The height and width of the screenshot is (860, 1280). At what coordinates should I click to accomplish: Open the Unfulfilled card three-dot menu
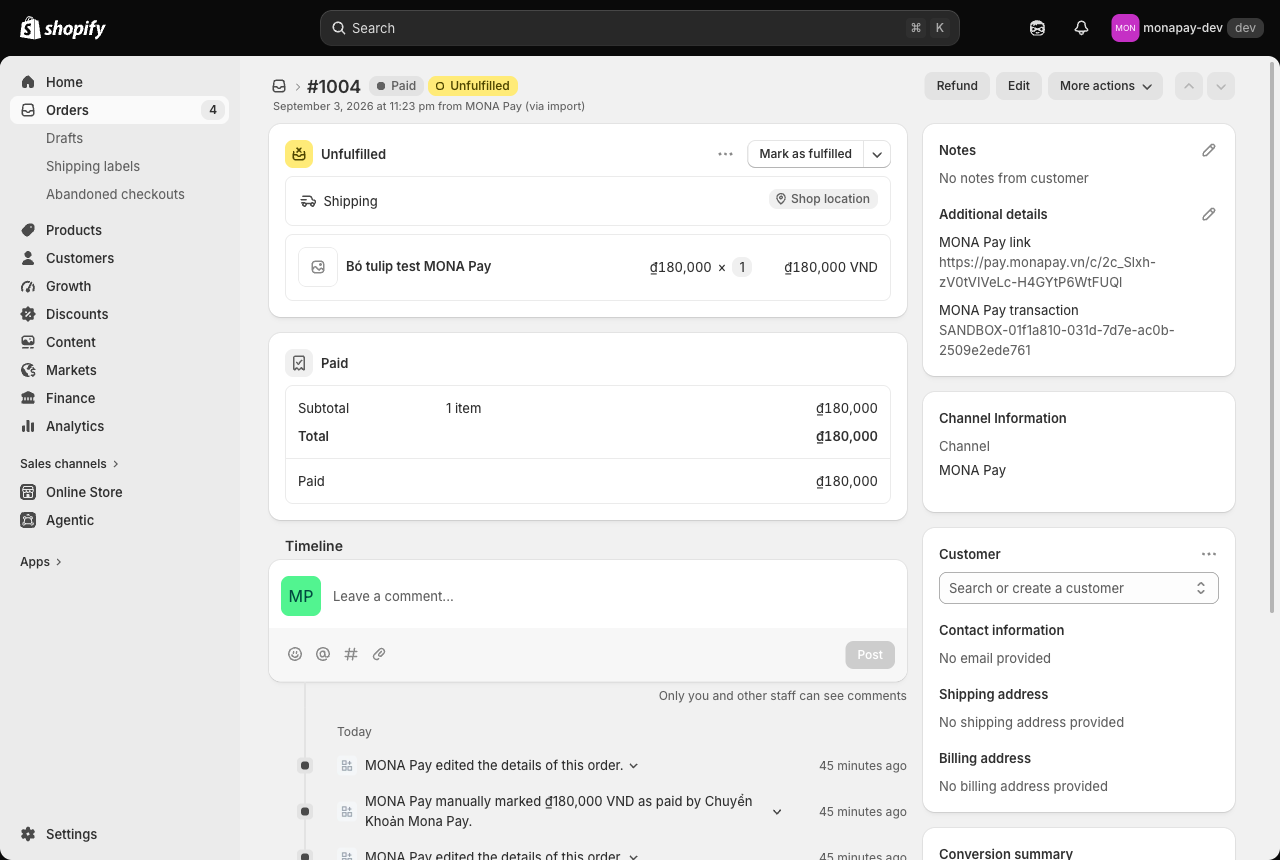pyautogui.click(x=725, y=154)
